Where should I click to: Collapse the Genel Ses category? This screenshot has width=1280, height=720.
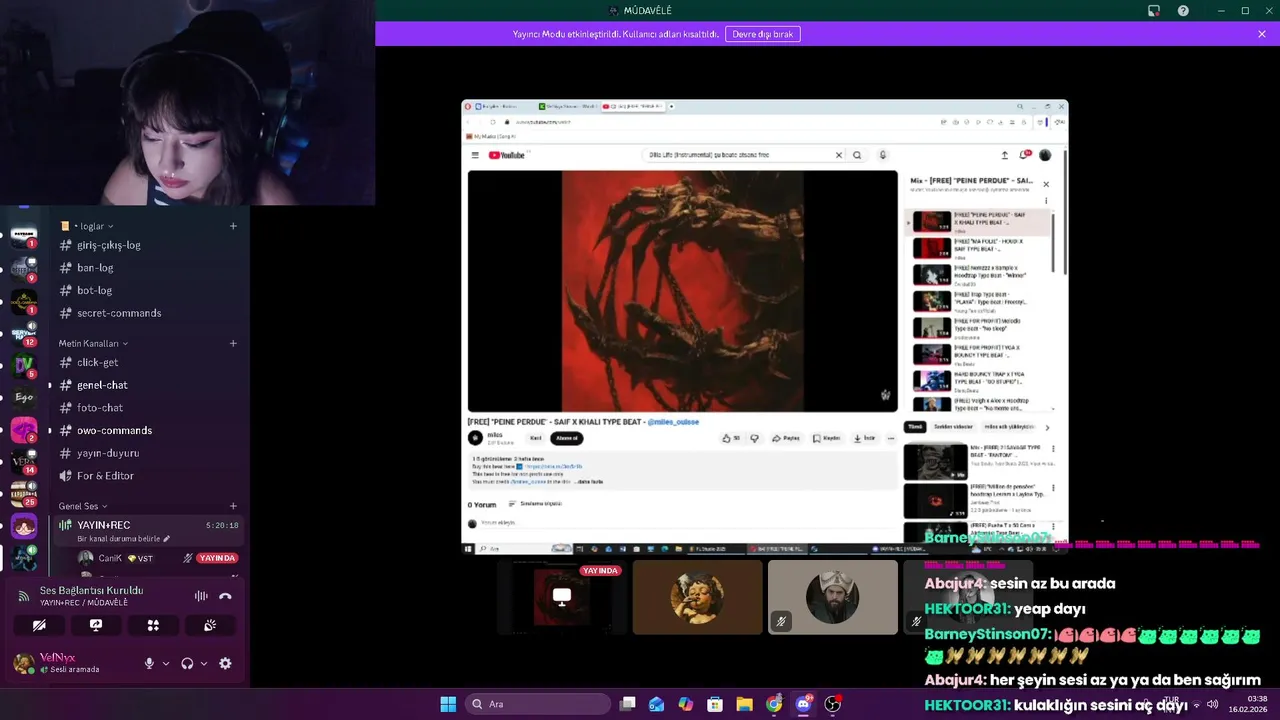(83, 506)
